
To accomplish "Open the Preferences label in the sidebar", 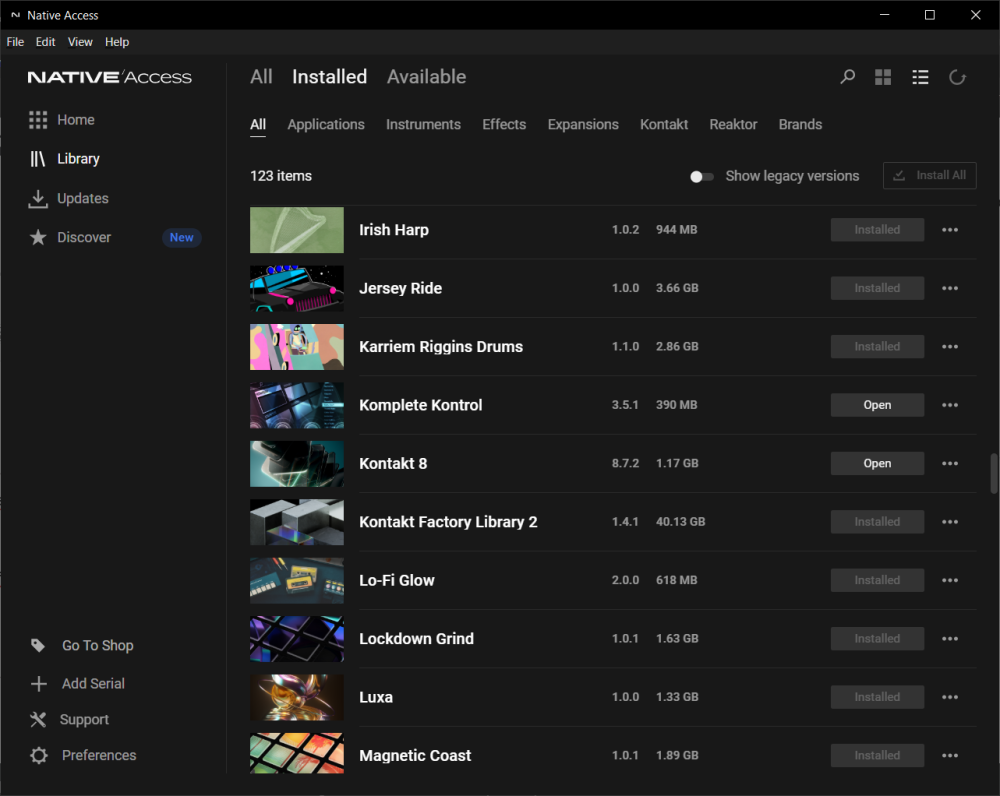I will (99, 755).
